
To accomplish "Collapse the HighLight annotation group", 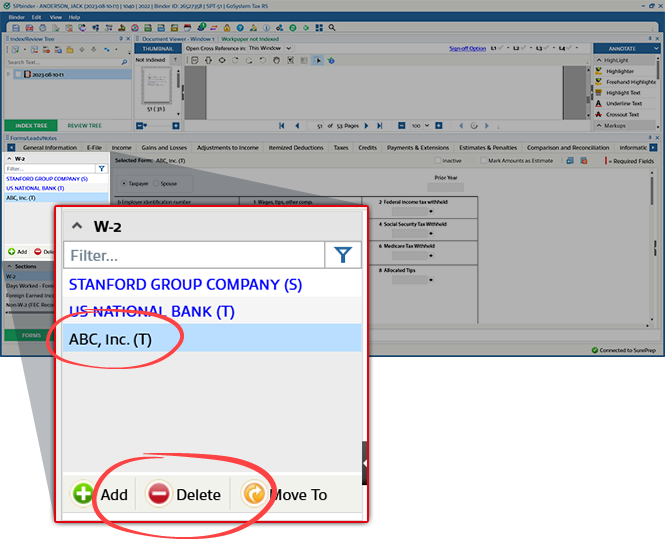I will 599,60.
